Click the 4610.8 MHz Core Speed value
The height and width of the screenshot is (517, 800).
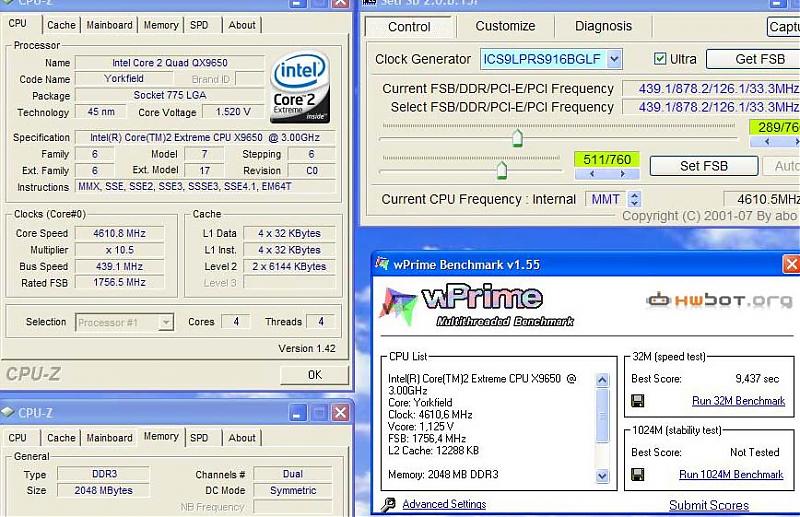pyautogui.click(x=119, y=234)
